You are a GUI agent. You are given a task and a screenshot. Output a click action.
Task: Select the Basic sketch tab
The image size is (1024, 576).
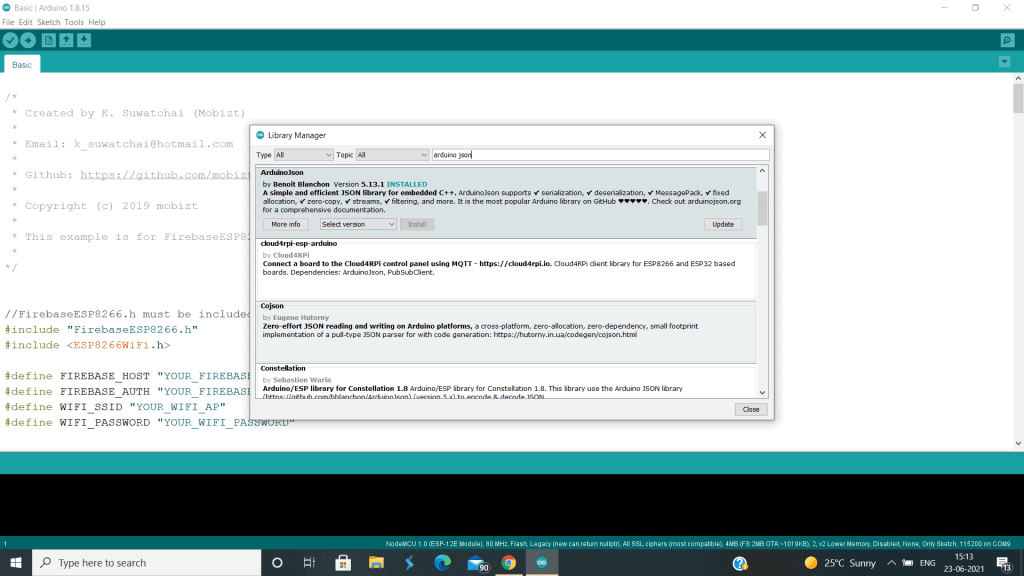point(22,65)
